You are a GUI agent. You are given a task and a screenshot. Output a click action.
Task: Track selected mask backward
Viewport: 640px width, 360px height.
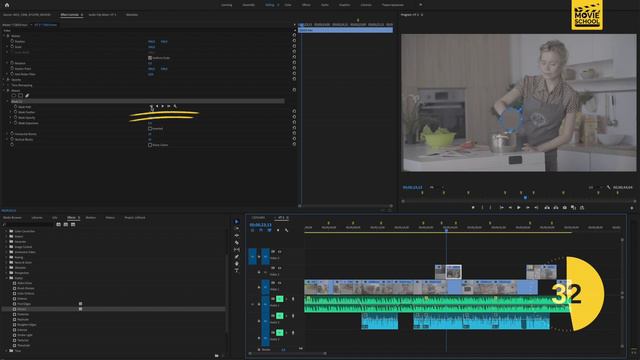(157, 106)
